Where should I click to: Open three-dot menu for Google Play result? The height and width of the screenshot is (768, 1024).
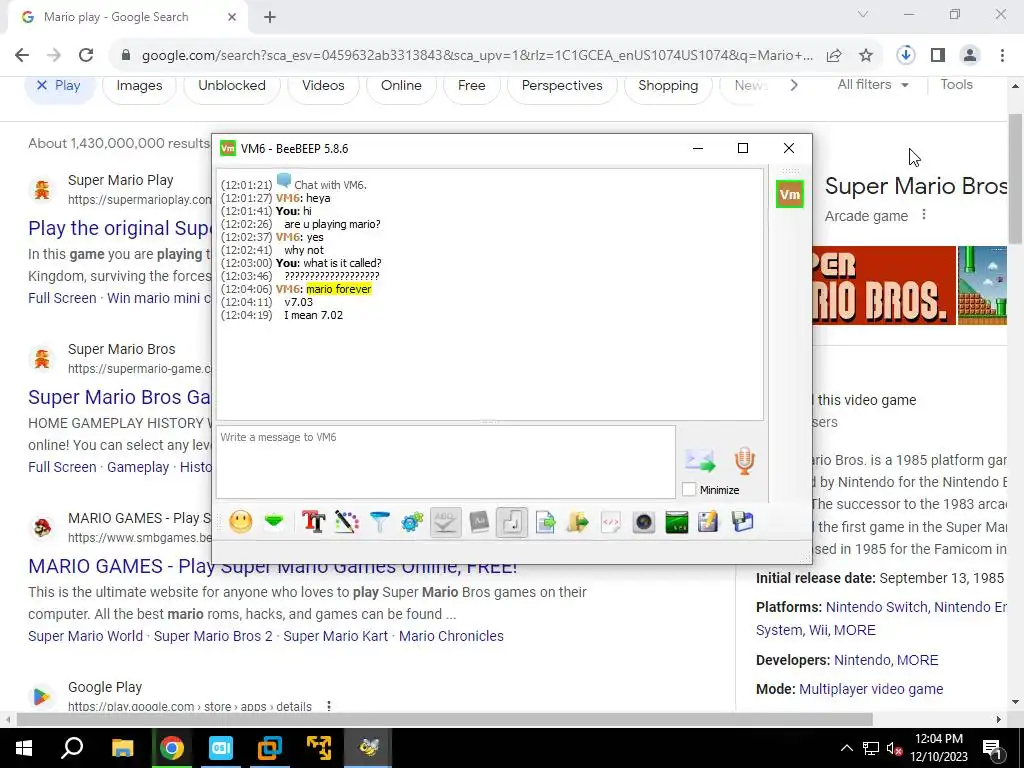coord(328,706)
